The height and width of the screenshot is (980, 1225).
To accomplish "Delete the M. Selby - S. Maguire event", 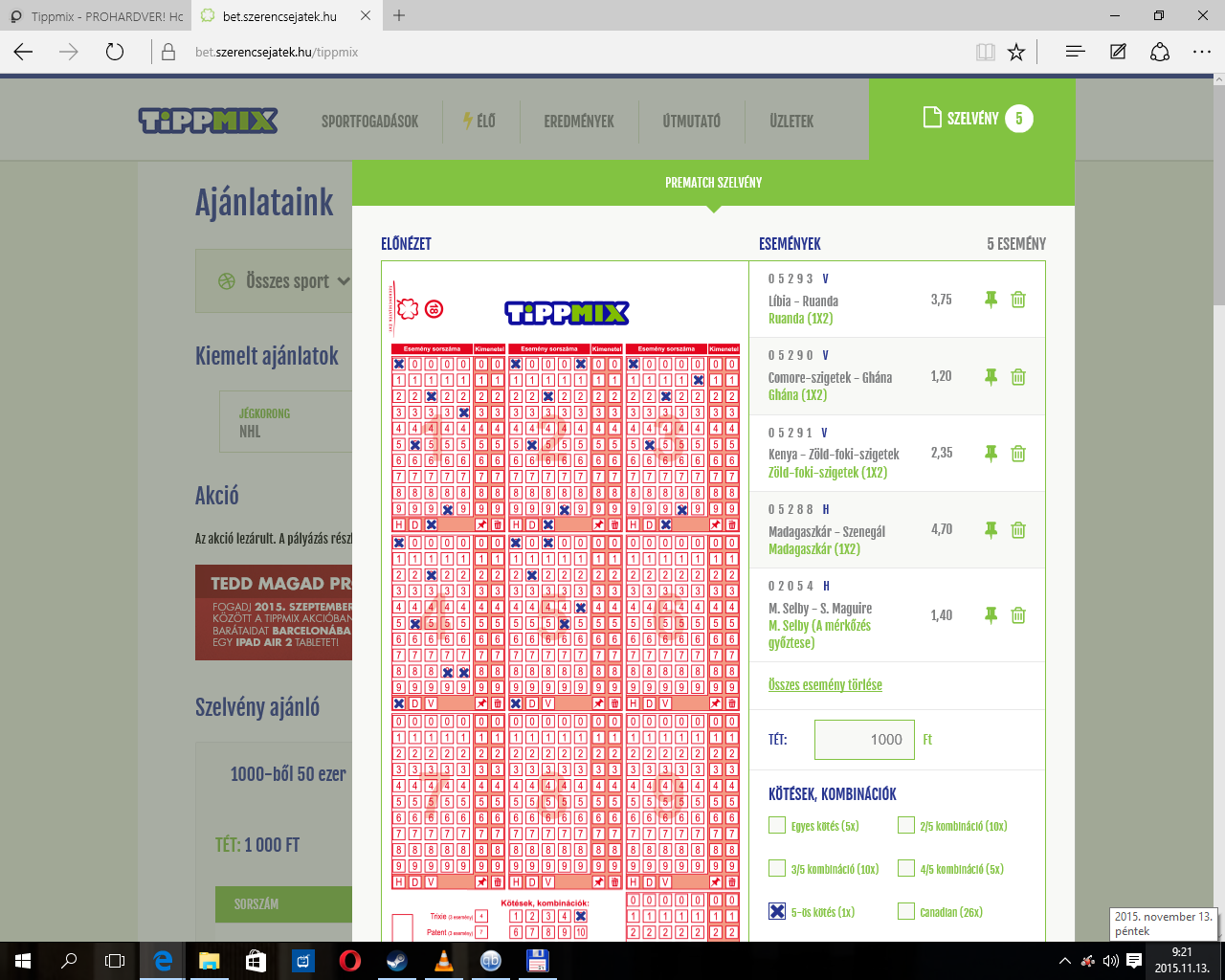I will 1018,615.
